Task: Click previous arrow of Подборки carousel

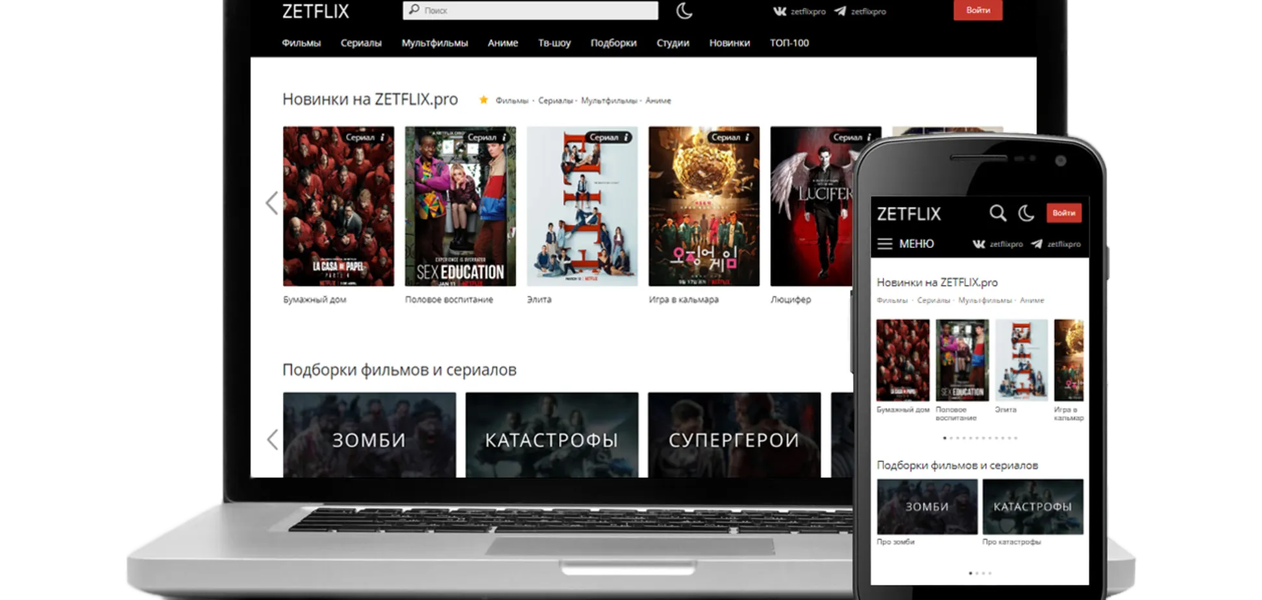Action: coord(271,439)
